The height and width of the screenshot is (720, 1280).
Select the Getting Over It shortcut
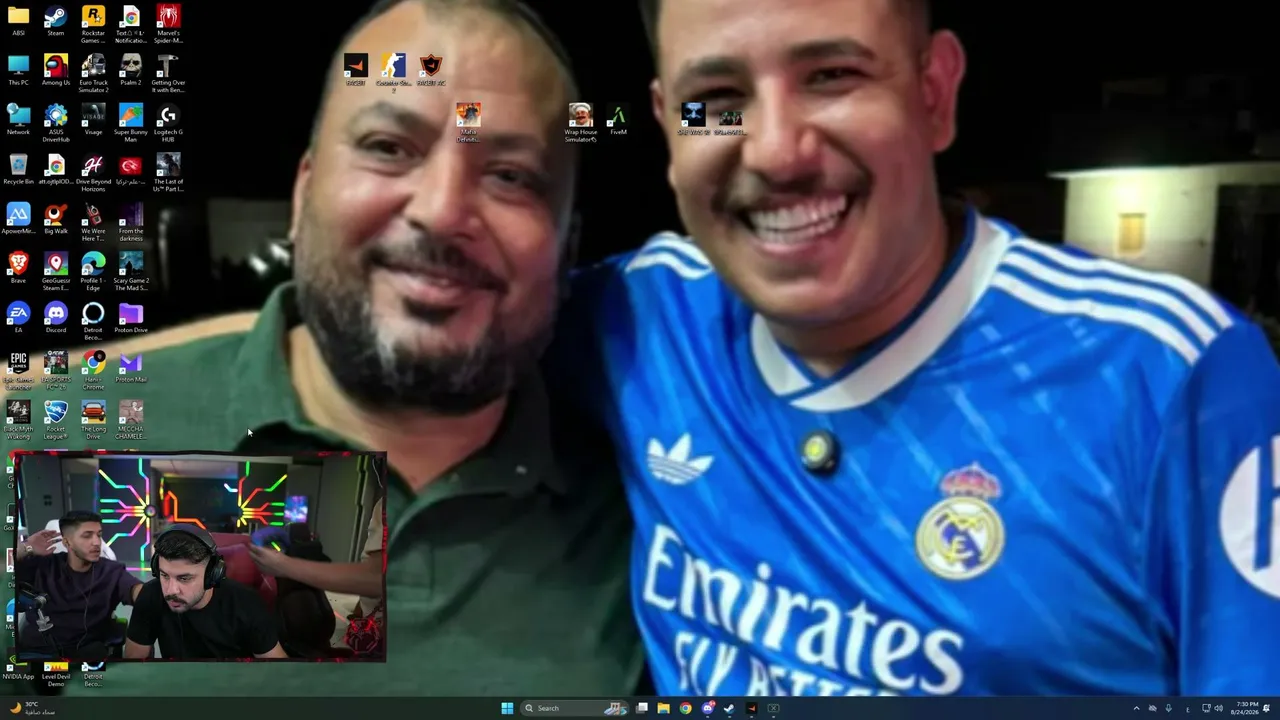[168, 73]
